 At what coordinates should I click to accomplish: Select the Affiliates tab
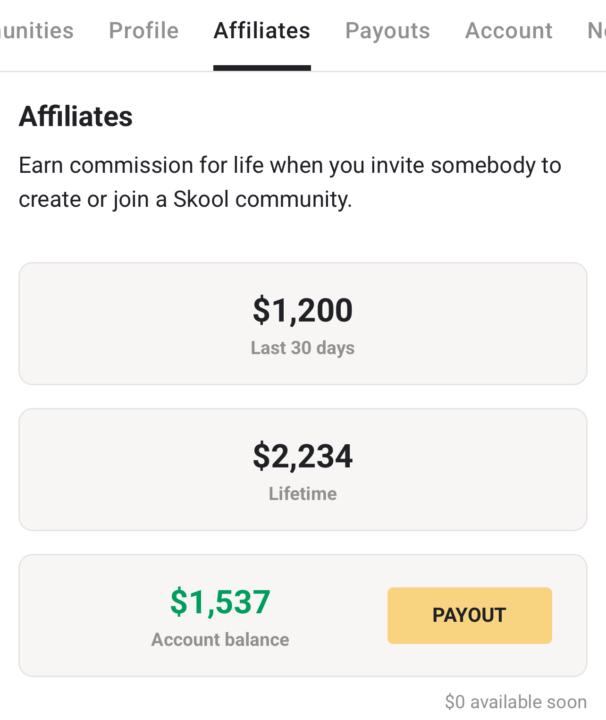261,31
